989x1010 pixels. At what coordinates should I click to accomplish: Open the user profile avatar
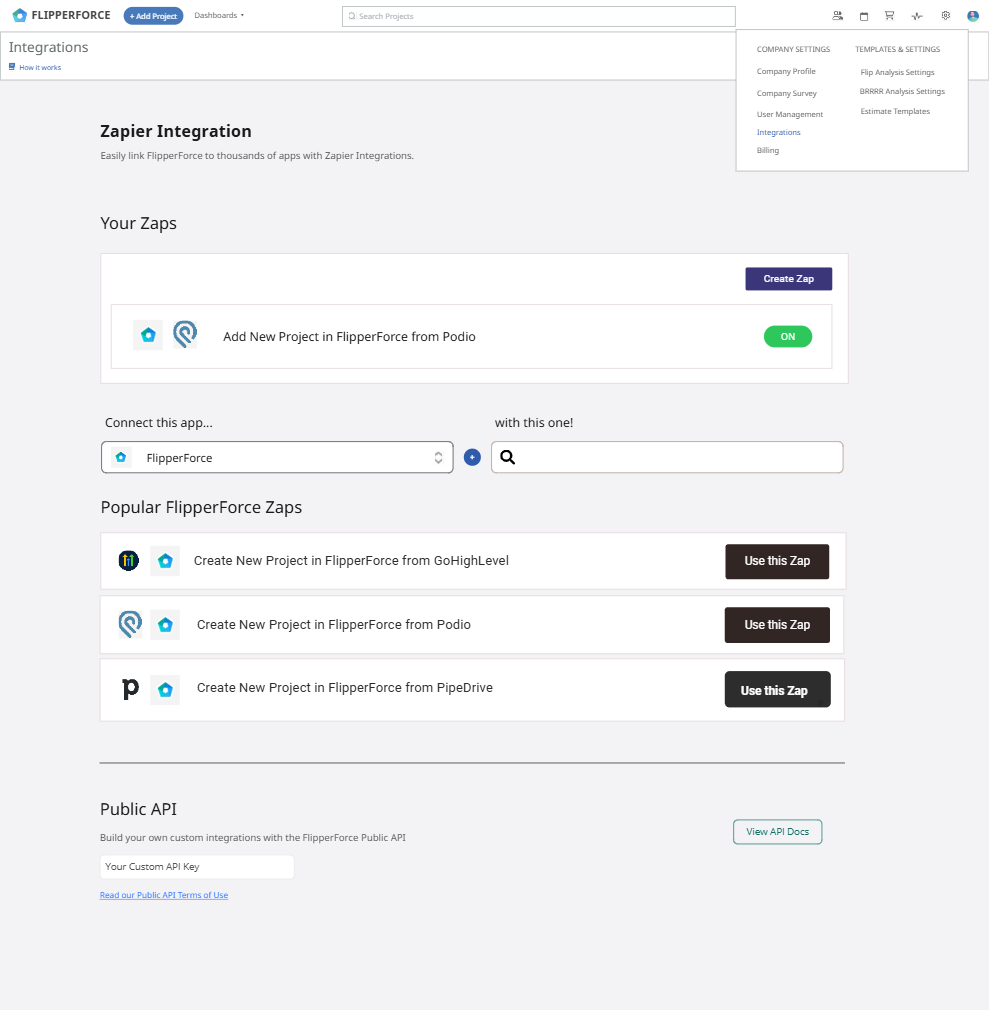(973, 15)
